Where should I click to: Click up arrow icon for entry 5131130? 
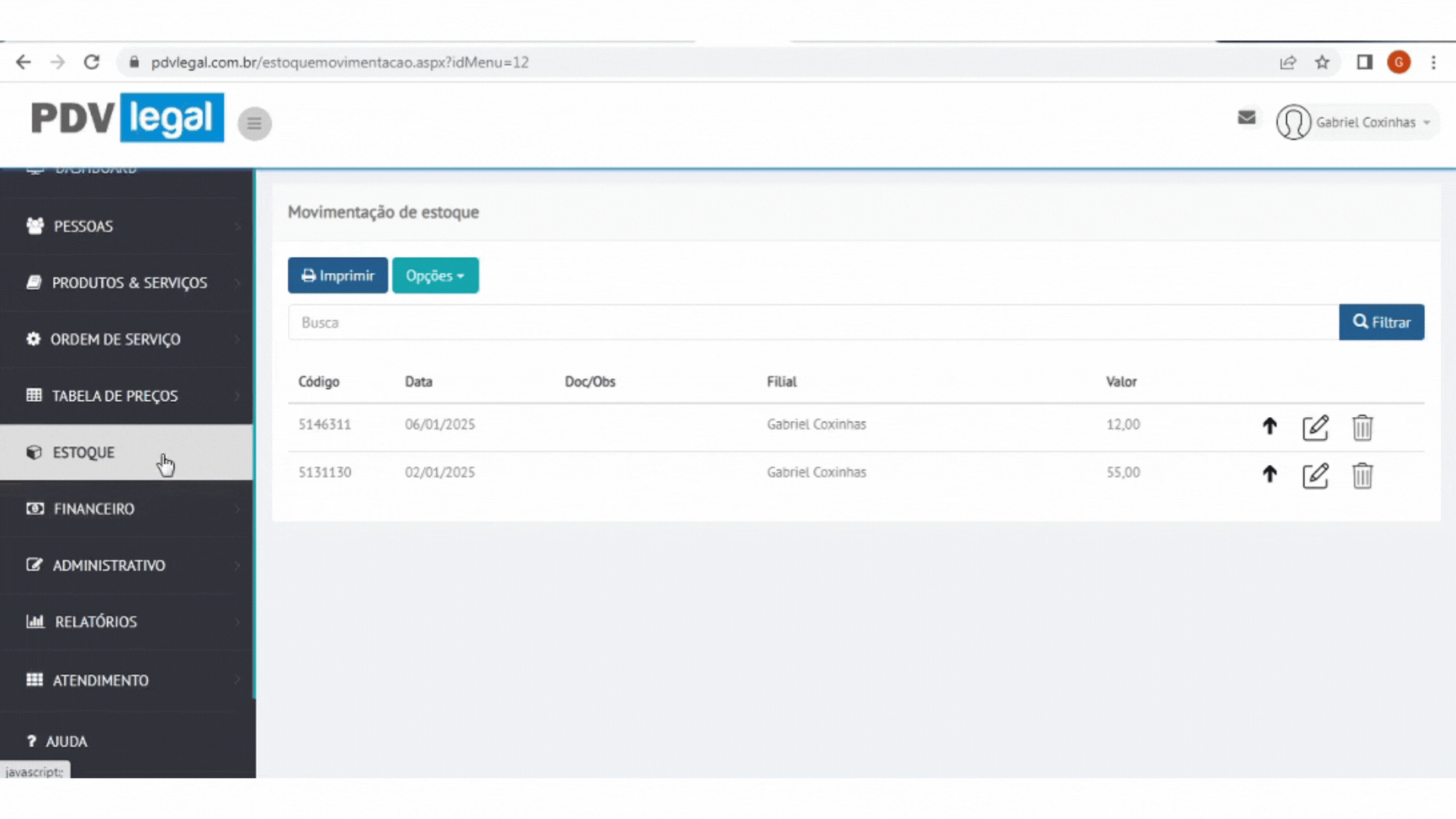point(1269,475)
